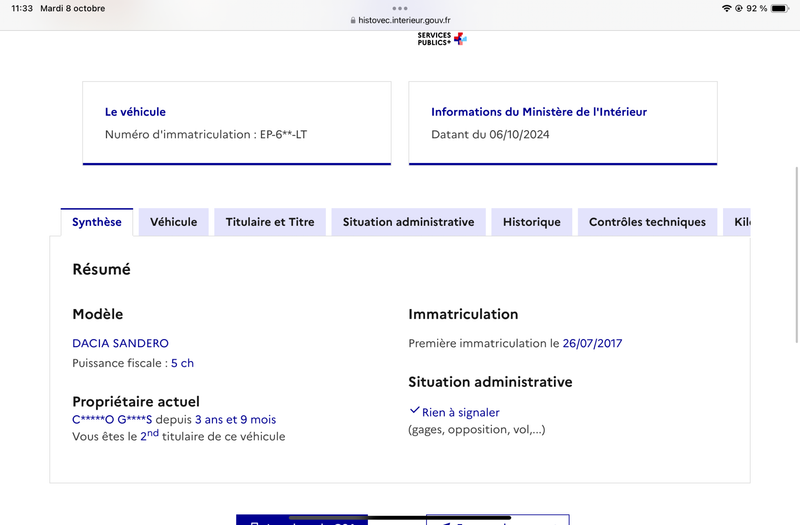This screenshot has height=525, width=800.
Task: Click the dark blue button at the page bottom
Action: [x=302, y=520]
